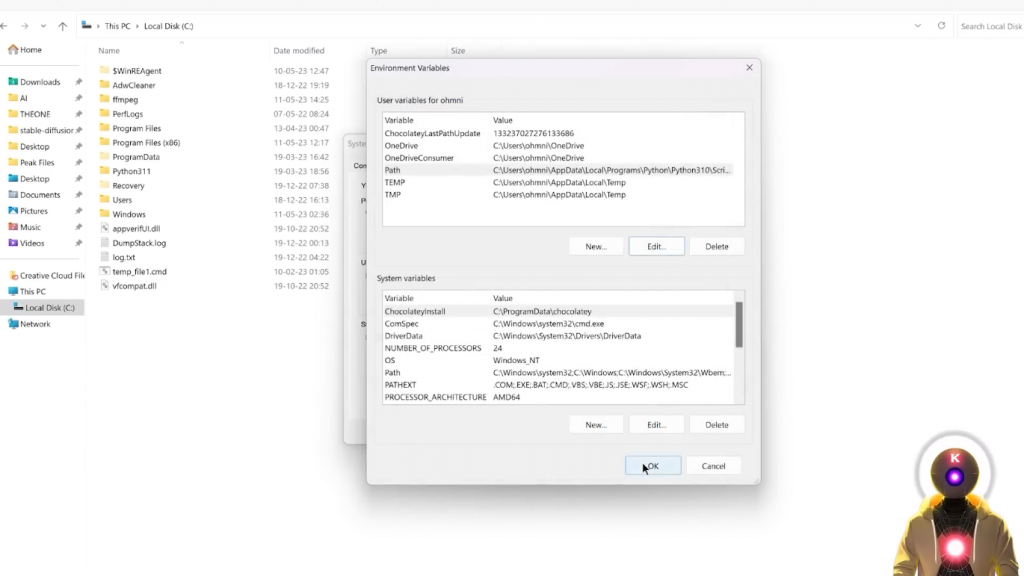Image resolution: width=1024 pixels, height=576 pixels.
Task: Open Downloads in navigation pane
Action: [x=40, y=82]
